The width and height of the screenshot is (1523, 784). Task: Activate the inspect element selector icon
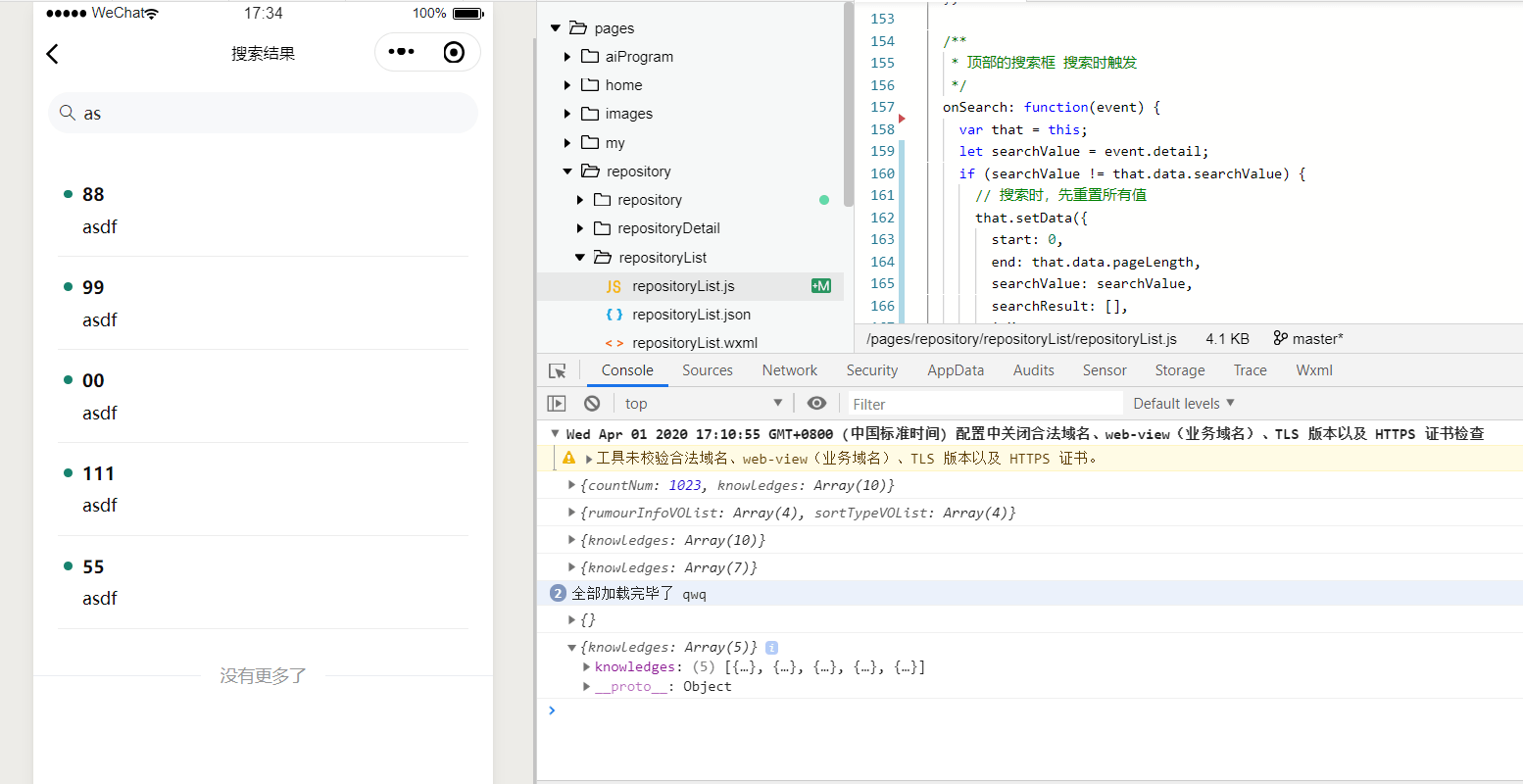click(x=558, y=370)
